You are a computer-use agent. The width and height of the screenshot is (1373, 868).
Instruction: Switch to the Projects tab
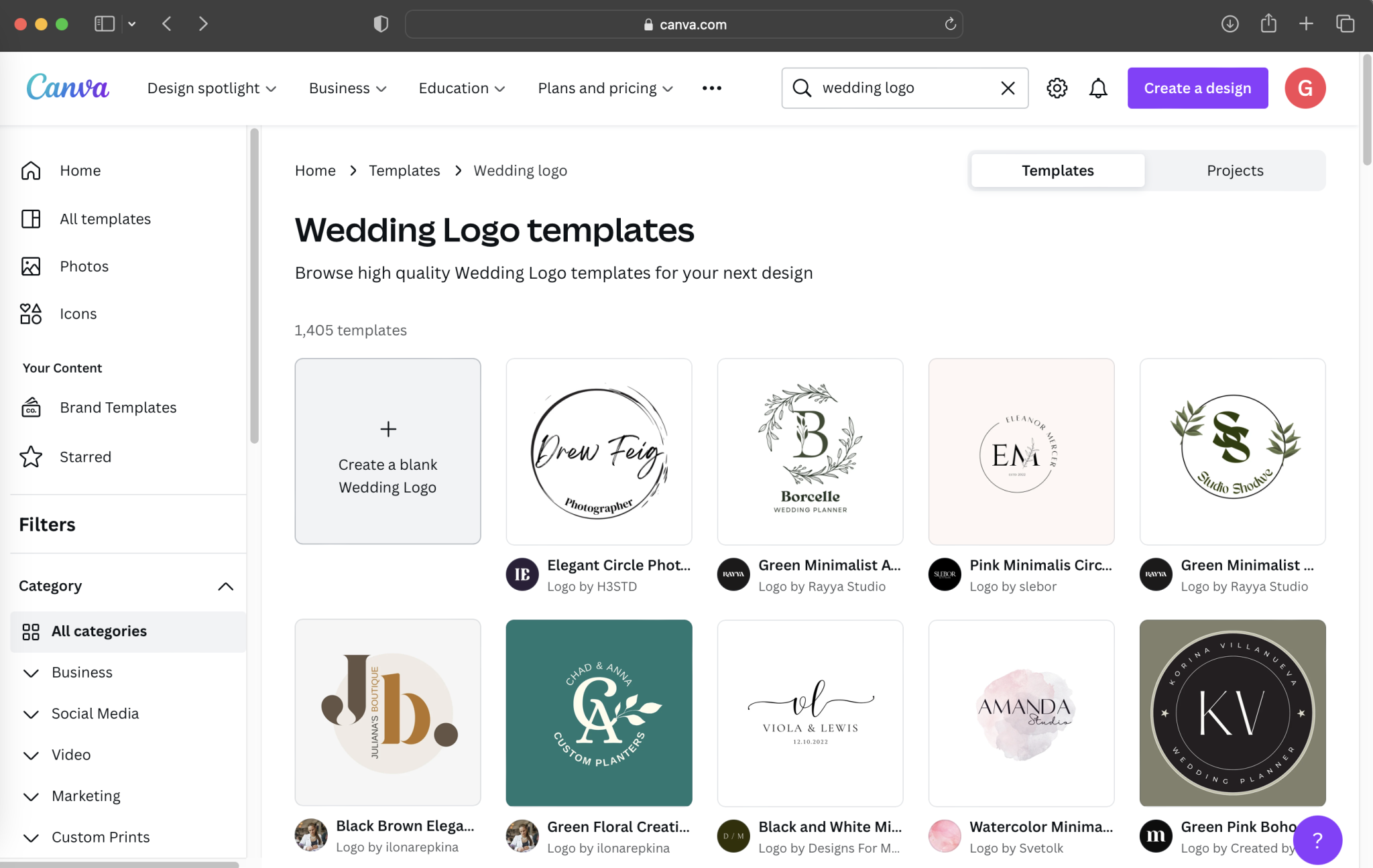coord(1235,170)
